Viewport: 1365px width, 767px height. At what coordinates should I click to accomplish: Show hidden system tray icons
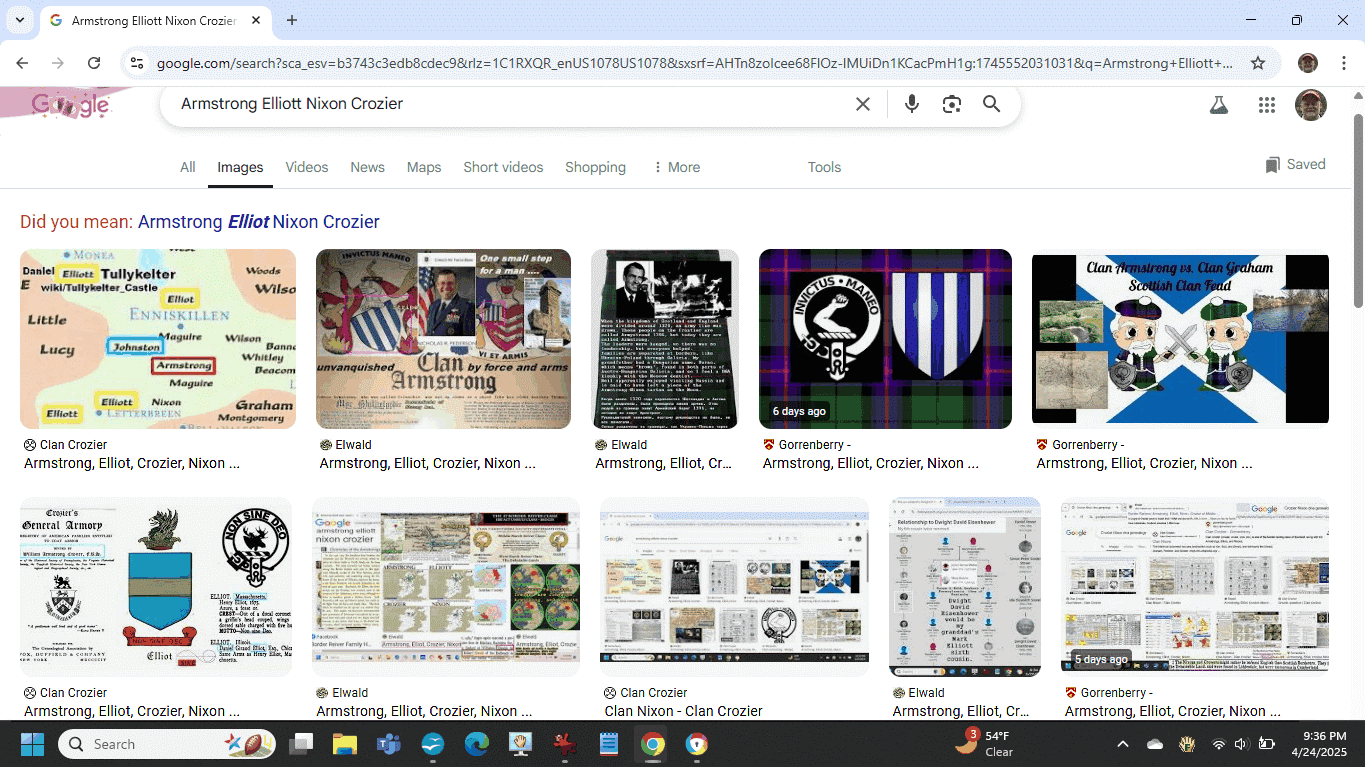1122,744
